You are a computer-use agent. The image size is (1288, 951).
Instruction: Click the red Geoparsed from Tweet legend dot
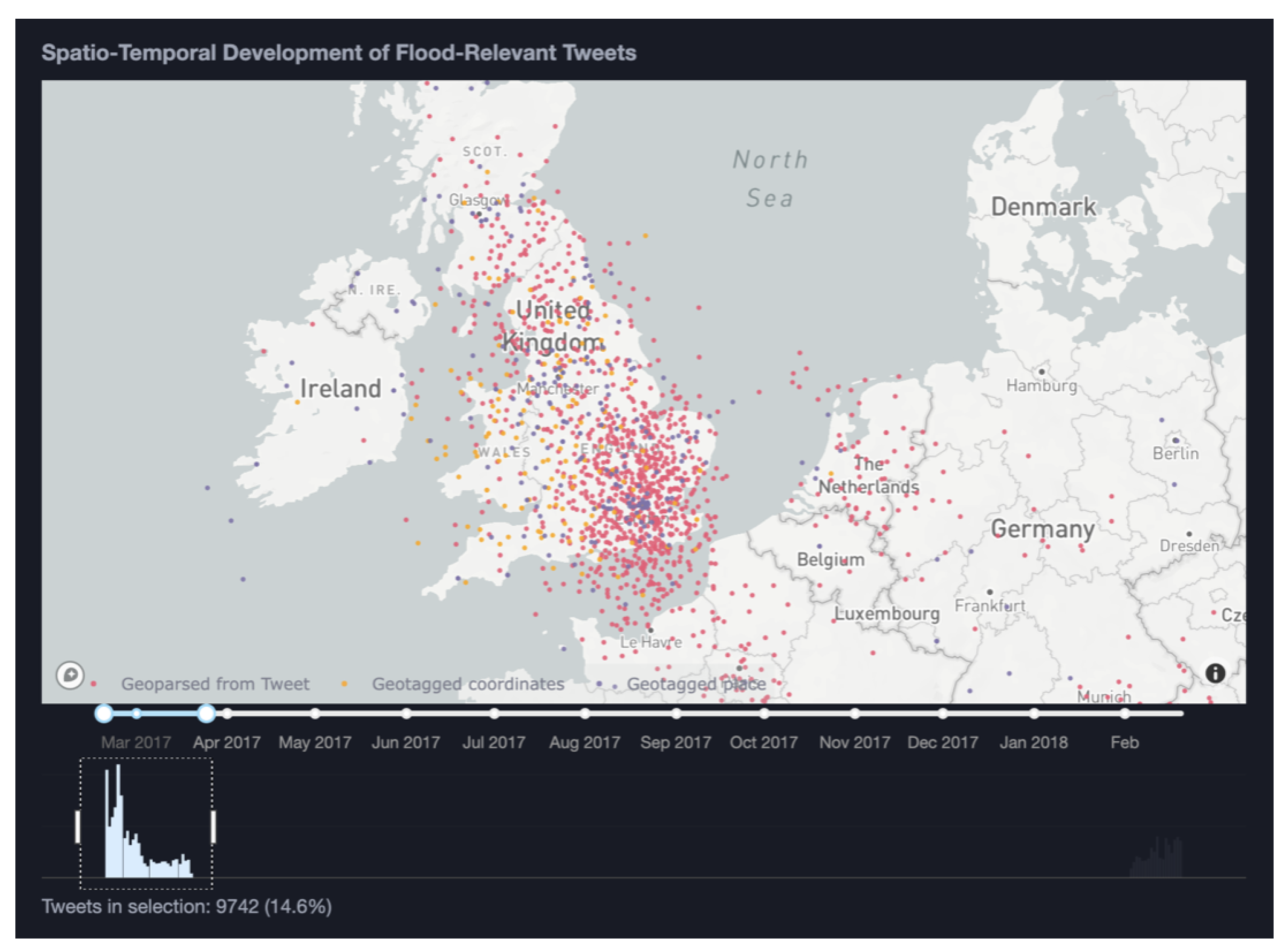pyautogui.click(x=93, y=683)
